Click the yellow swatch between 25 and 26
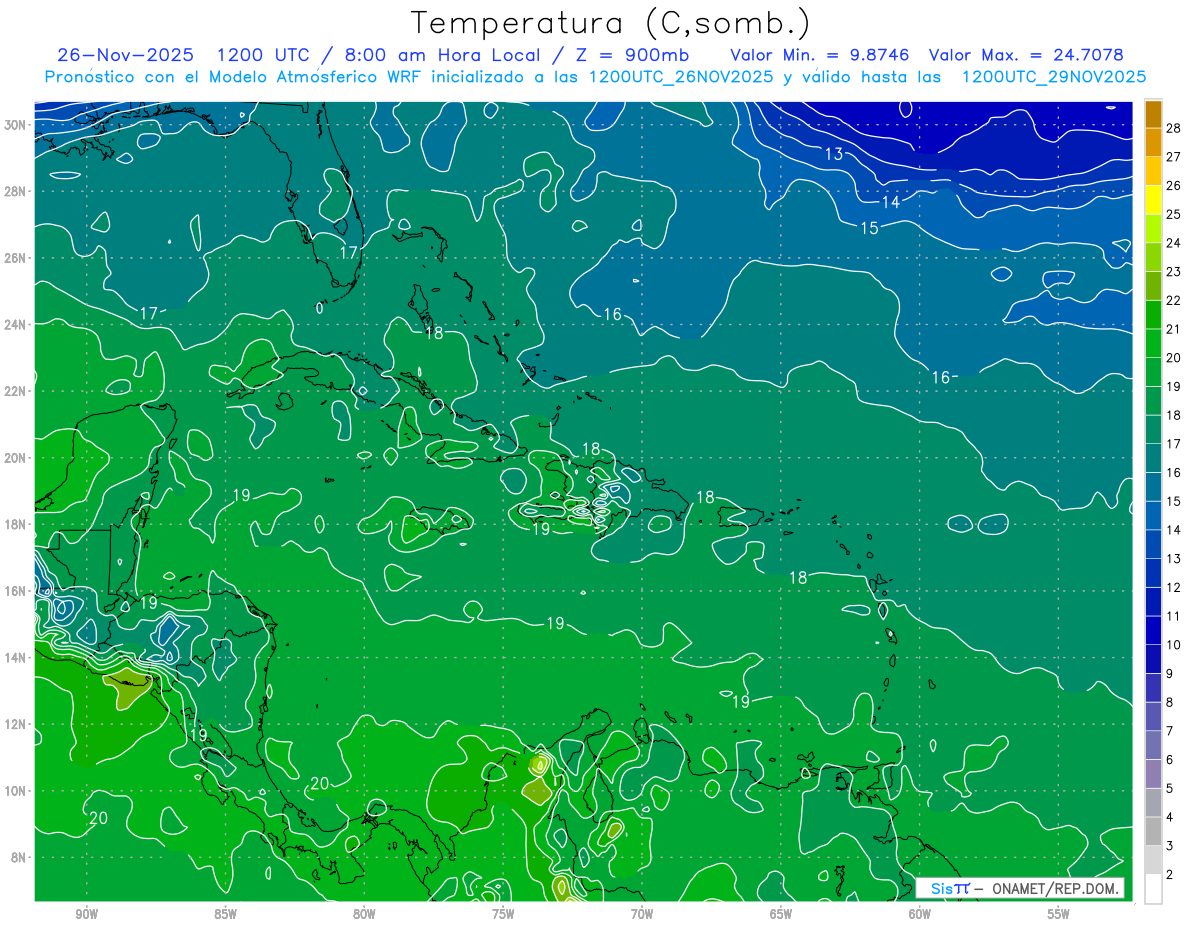 pyautogui.click(x=1153, y=199)
